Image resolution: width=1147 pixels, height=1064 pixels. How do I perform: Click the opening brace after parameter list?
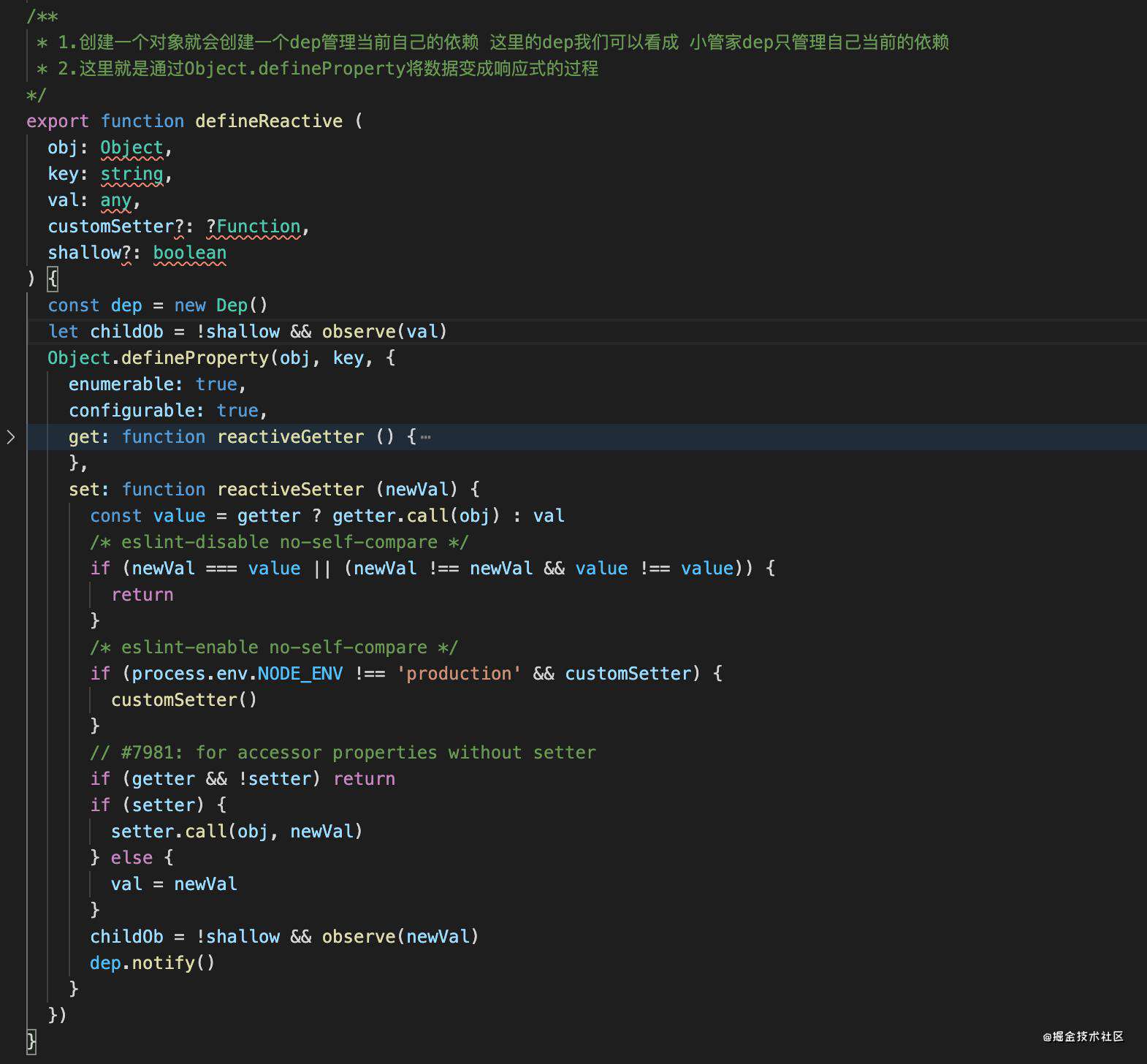(53, 279)
